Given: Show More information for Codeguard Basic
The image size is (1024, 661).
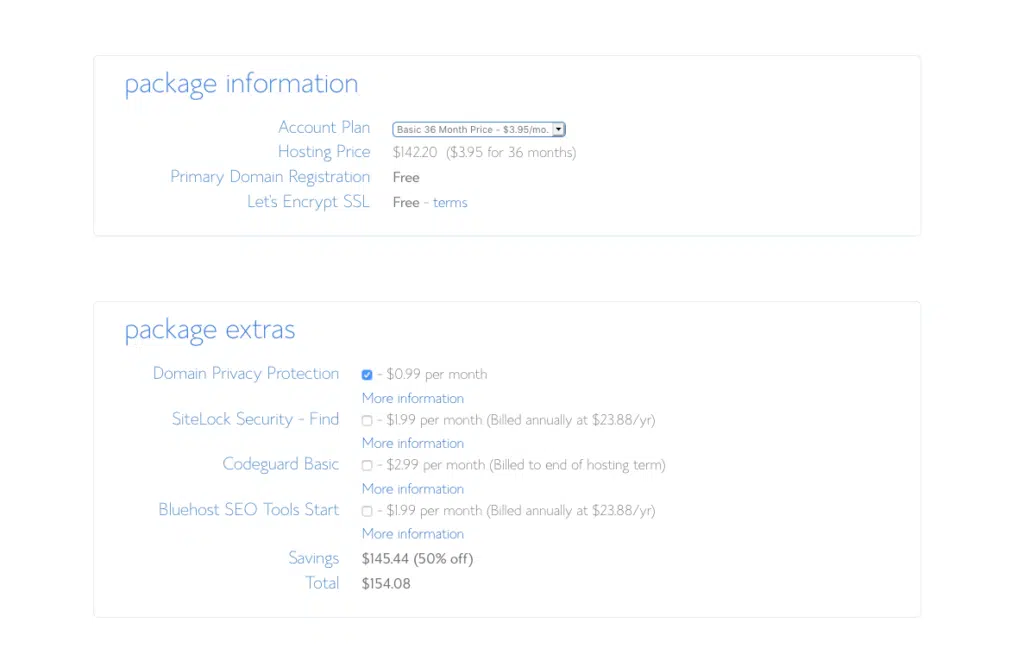Looking at the screenshot, I should pyautogui.click(x=412, y=489).
